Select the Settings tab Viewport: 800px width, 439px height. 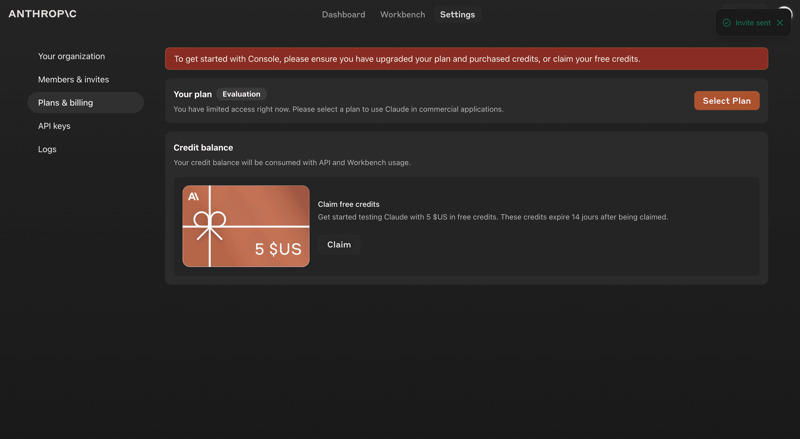pyautogui.click(x=457, y=14)
